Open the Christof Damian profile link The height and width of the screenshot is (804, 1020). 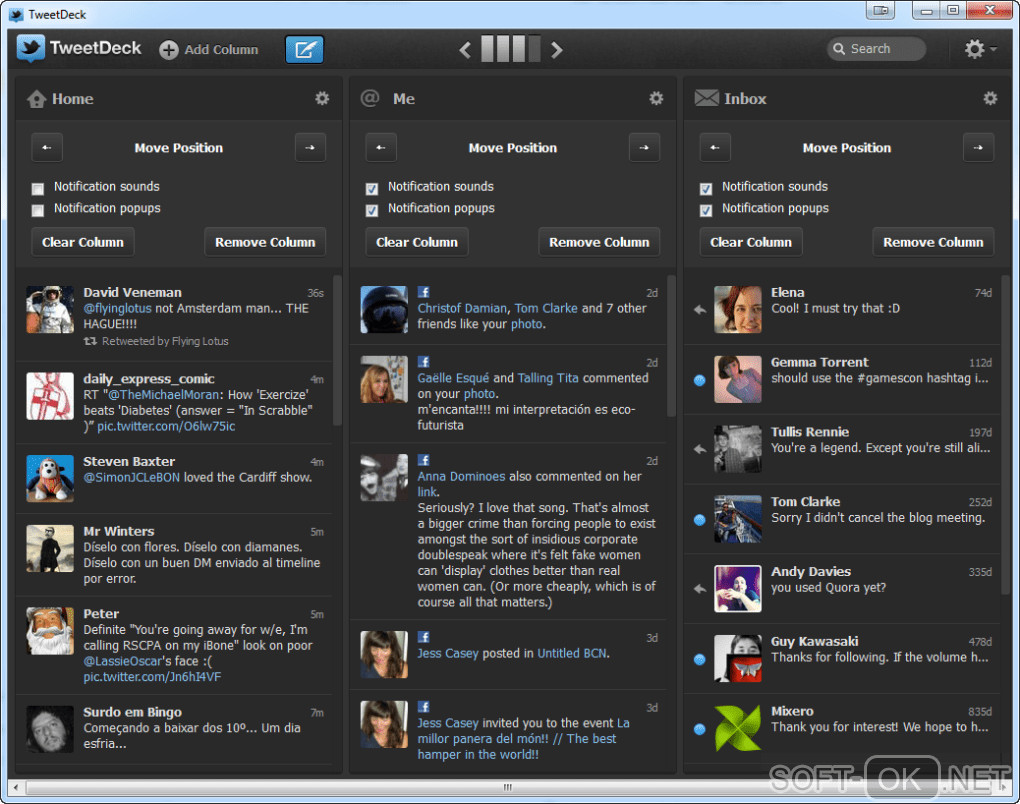click(462, 308)
